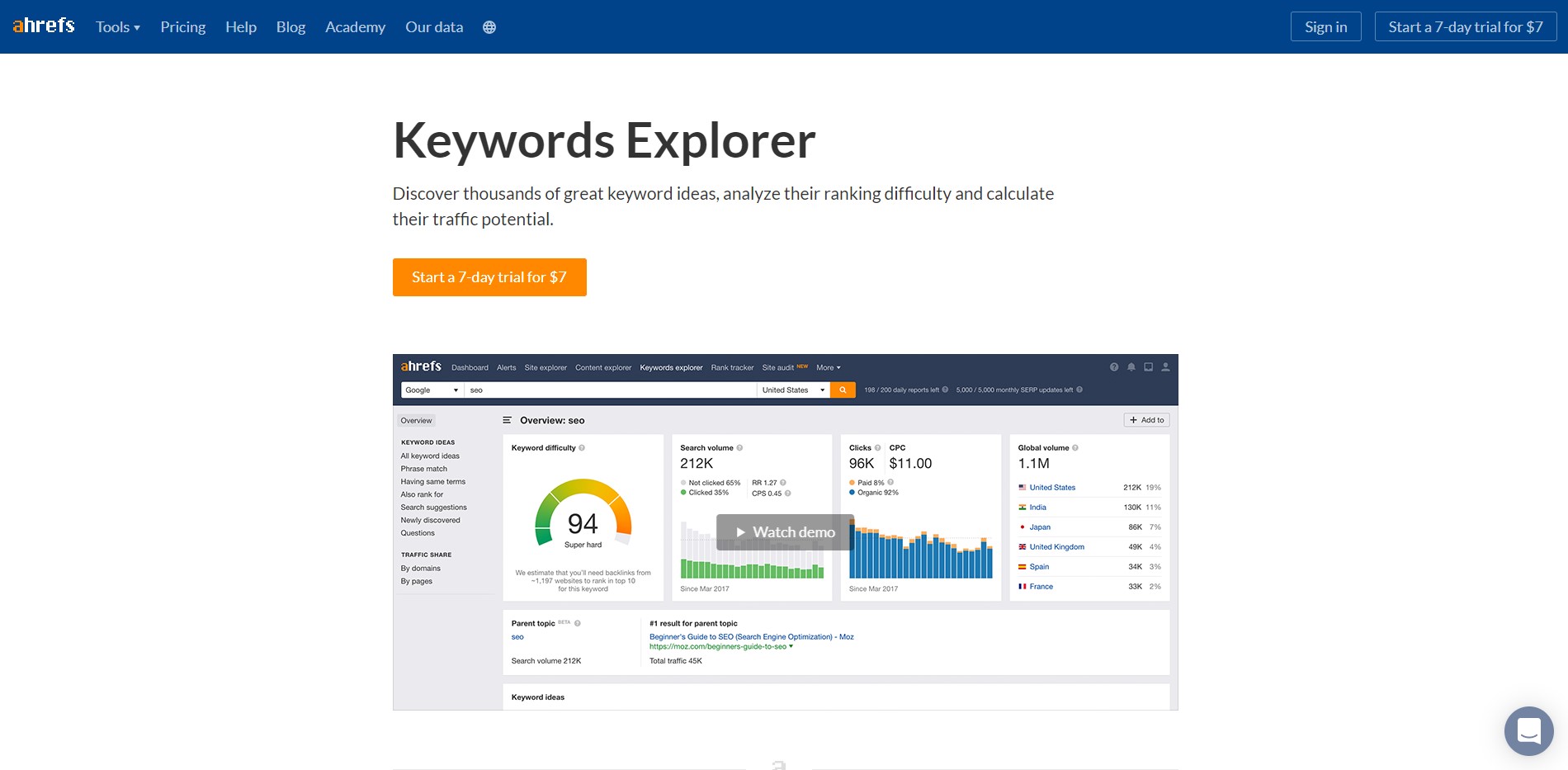The width and height of the screenshot is (1568, 770).
Task: Click the orange search magnifier button
Action: 842,390
